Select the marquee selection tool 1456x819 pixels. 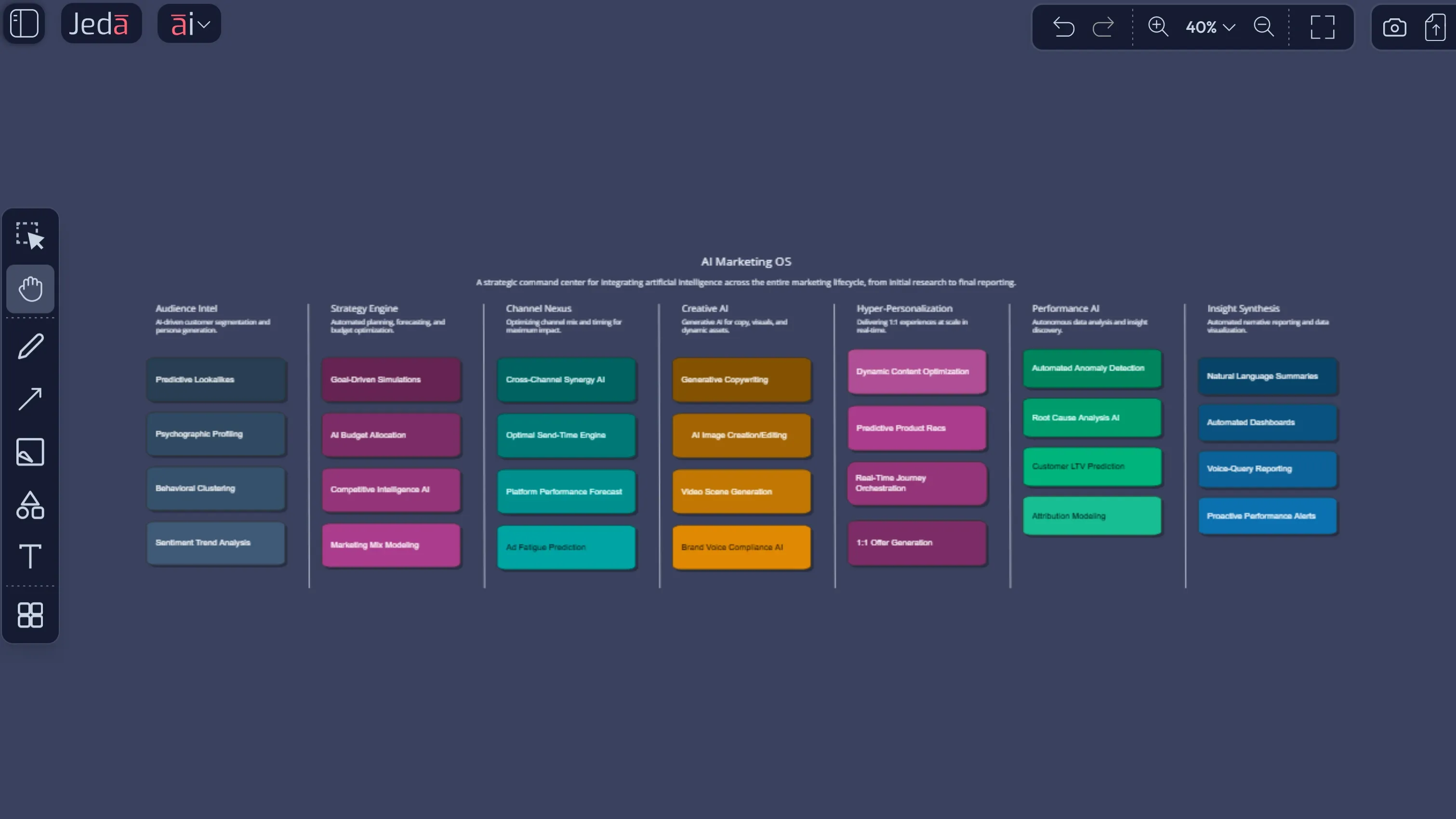click(30, 235)
